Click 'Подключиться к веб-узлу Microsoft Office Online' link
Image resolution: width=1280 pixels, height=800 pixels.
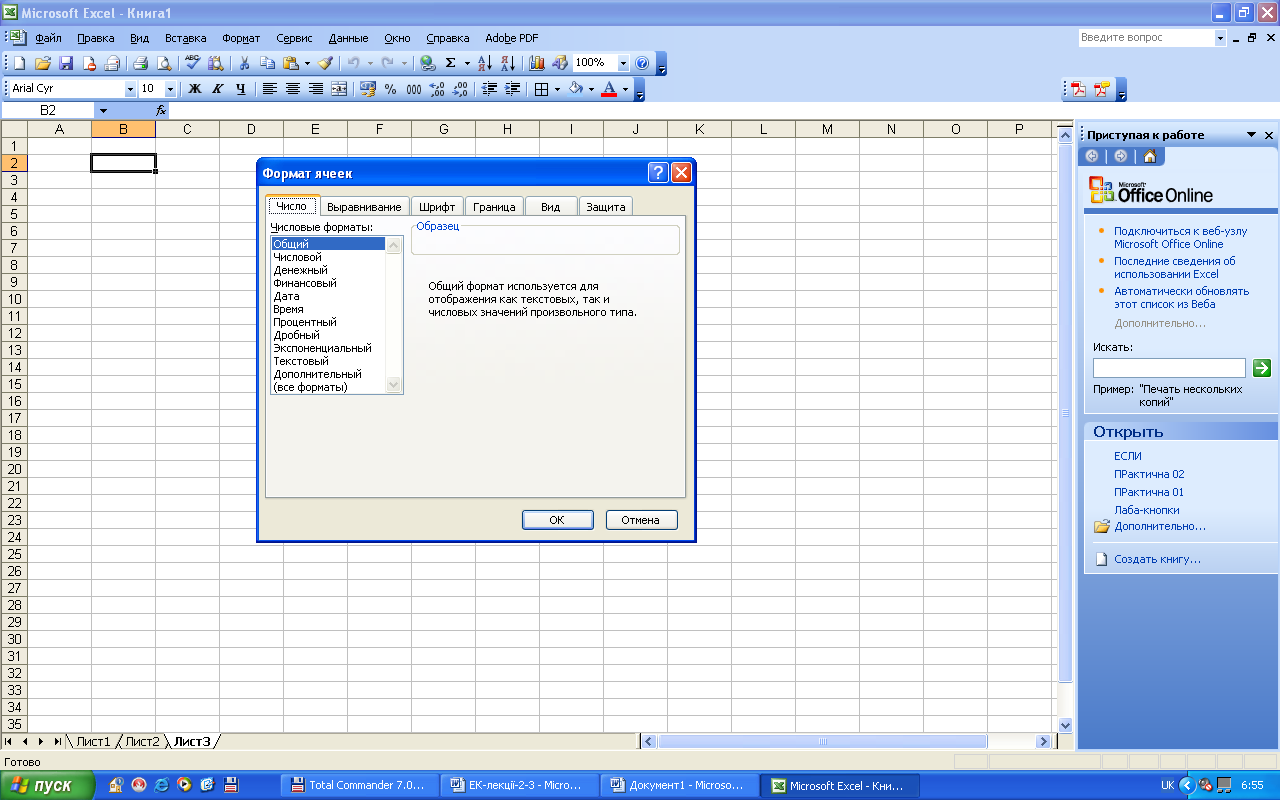[1180, 237]
